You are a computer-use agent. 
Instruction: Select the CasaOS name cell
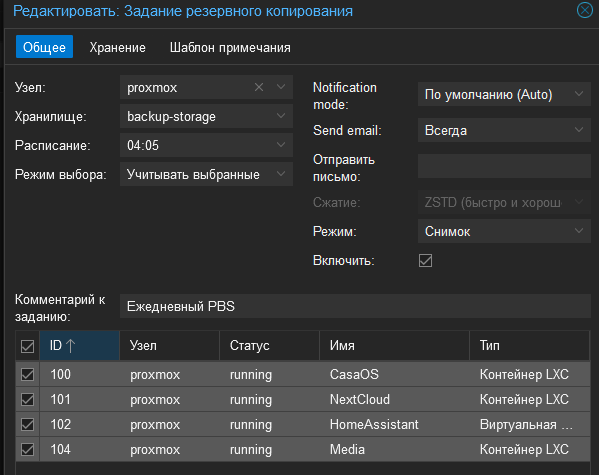tap(354, 374)
